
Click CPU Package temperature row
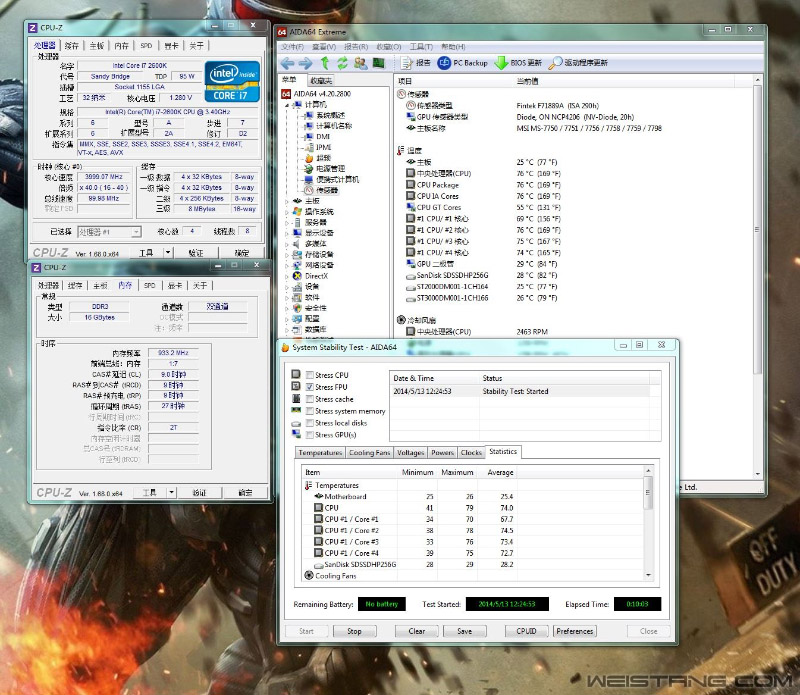pyautogui.click(x=483, y=185)
